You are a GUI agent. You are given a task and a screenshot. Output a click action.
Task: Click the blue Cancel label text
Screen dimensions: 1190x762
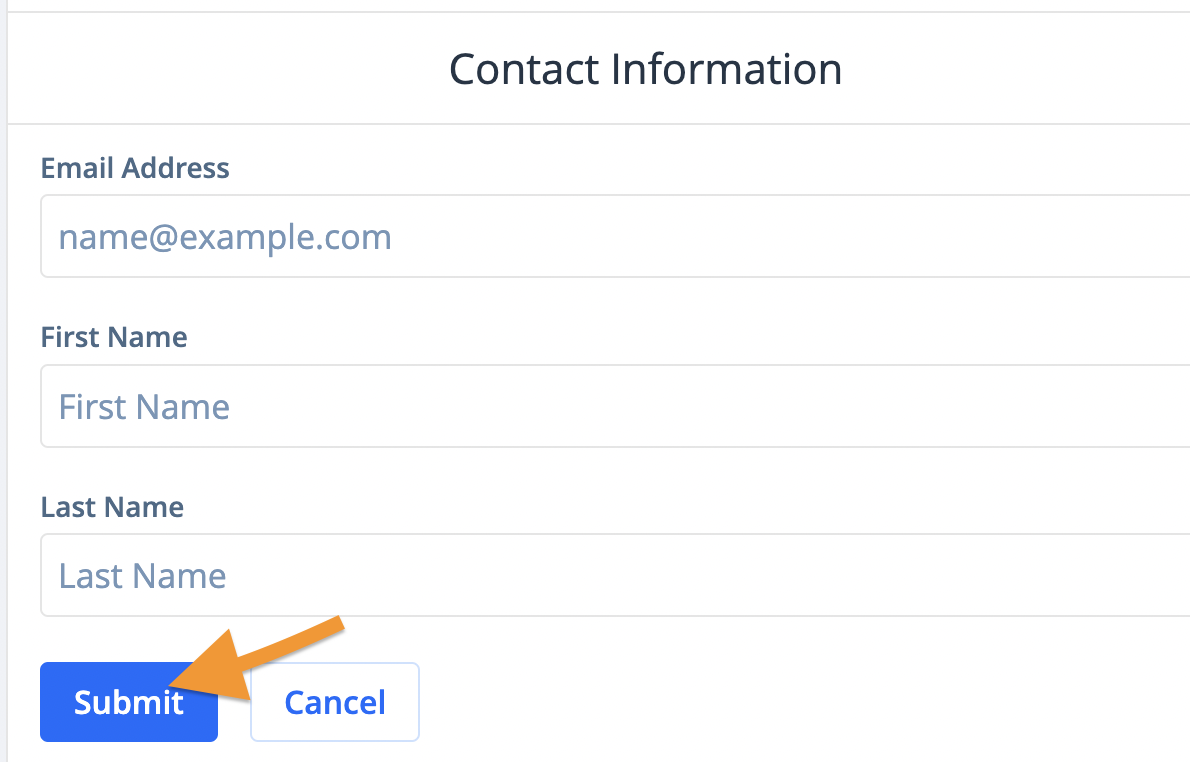coord(335,702)
